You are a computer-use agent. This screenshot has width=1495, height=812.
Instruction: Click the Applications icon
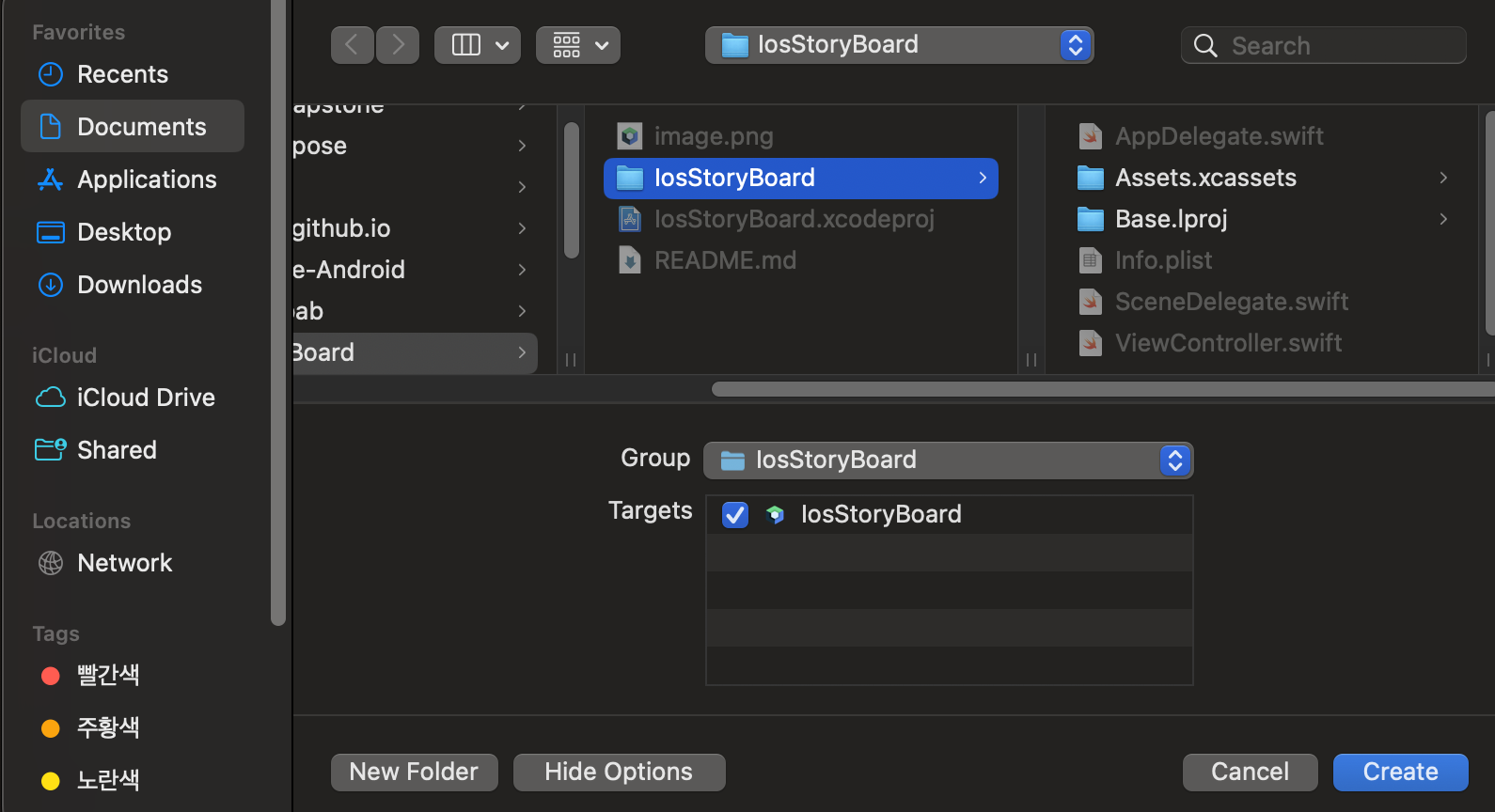pyautogui.click(x=51, y=180)
